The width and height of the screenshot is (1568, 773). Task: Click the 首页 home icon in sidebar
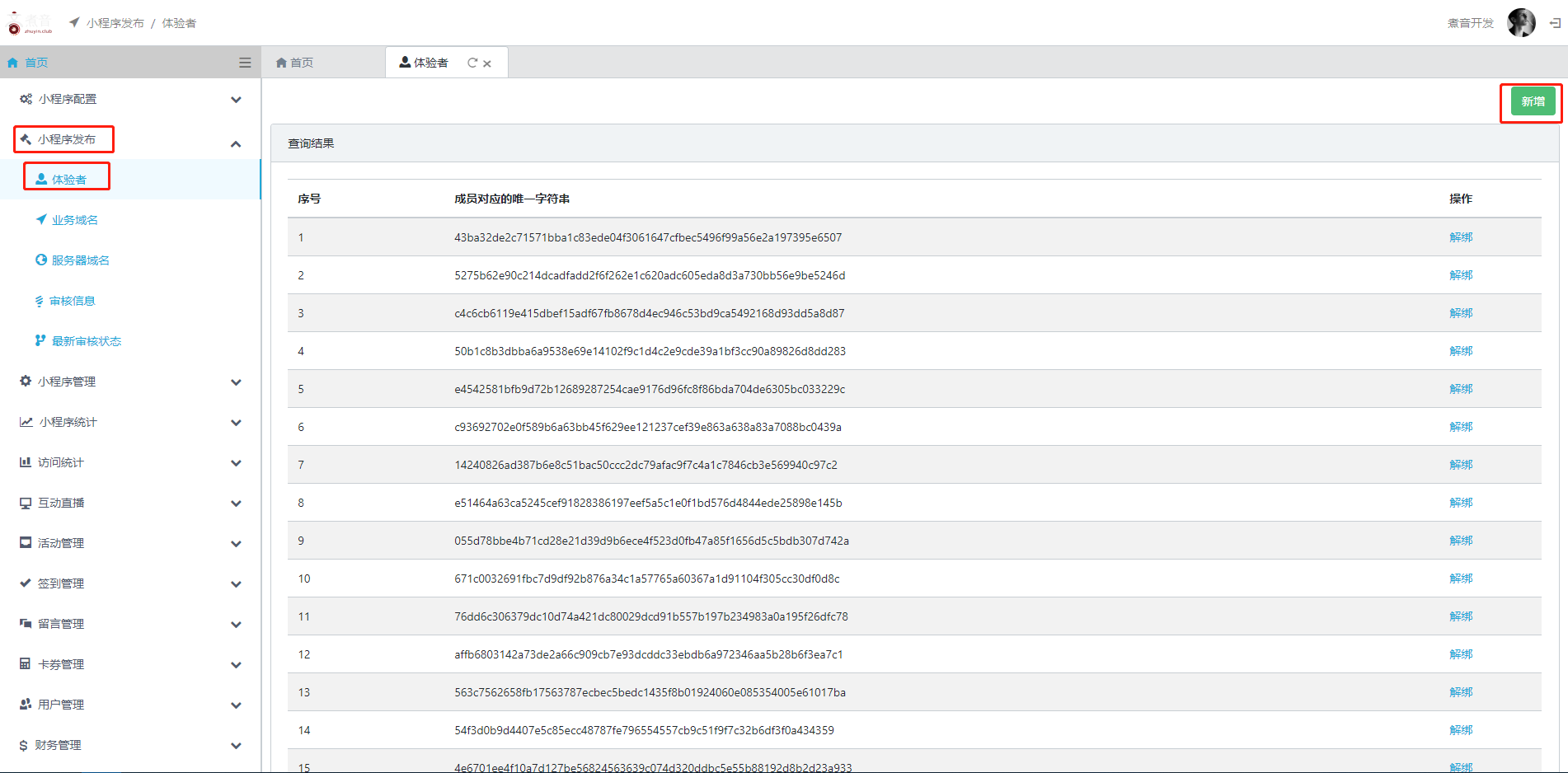point(13,63)
